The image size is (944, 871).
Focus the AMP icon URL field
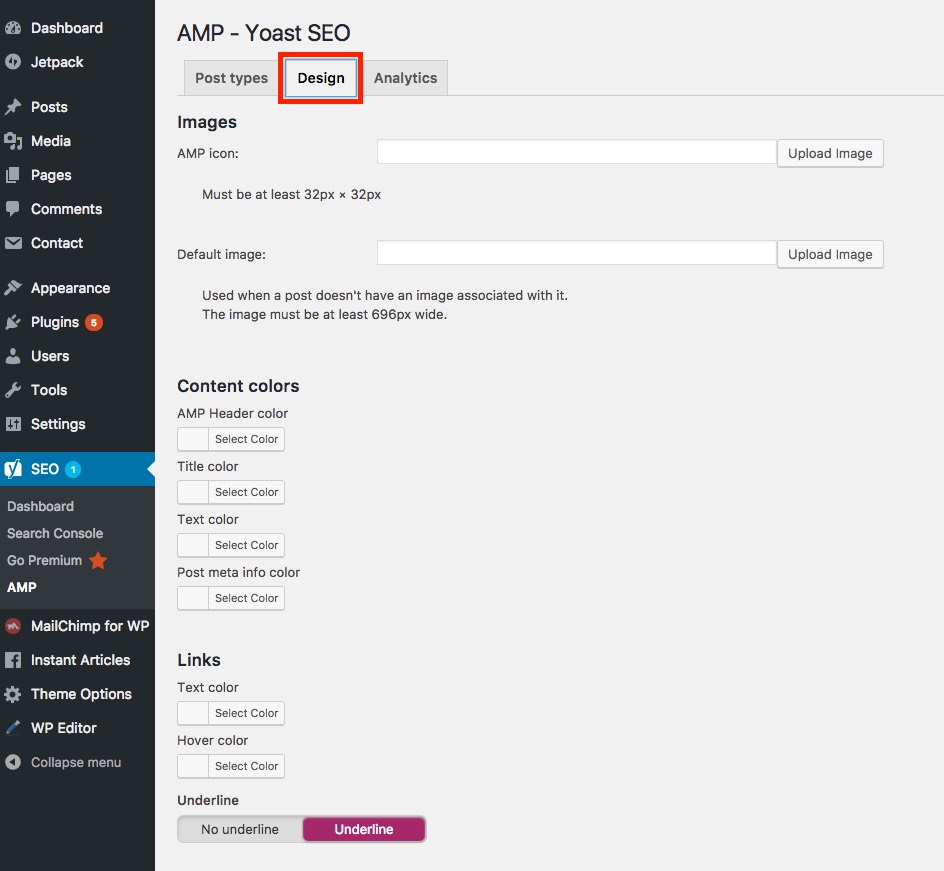577,152
